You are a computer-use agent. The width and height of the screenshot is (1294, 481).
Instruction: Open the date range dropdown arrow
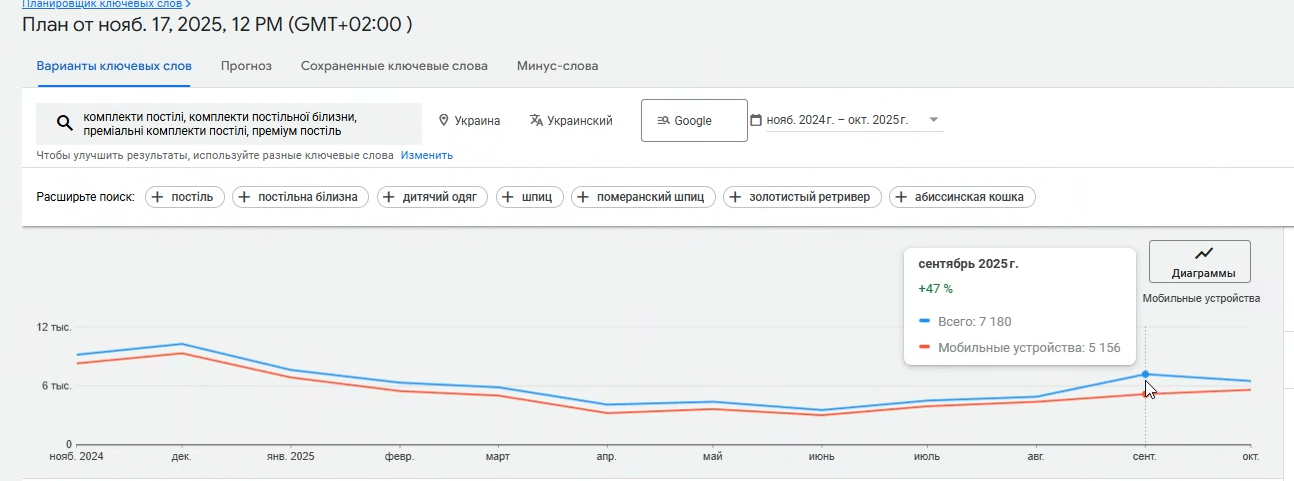coord(933,120)
